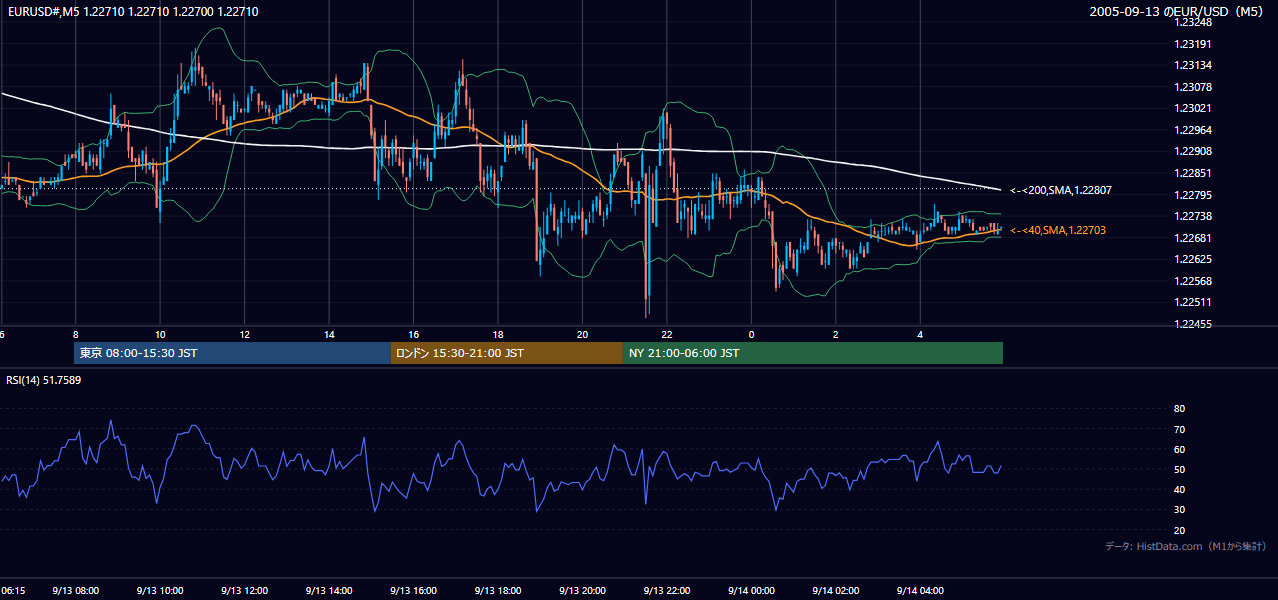Click the 9/13 14:00 time axis label

329,591
